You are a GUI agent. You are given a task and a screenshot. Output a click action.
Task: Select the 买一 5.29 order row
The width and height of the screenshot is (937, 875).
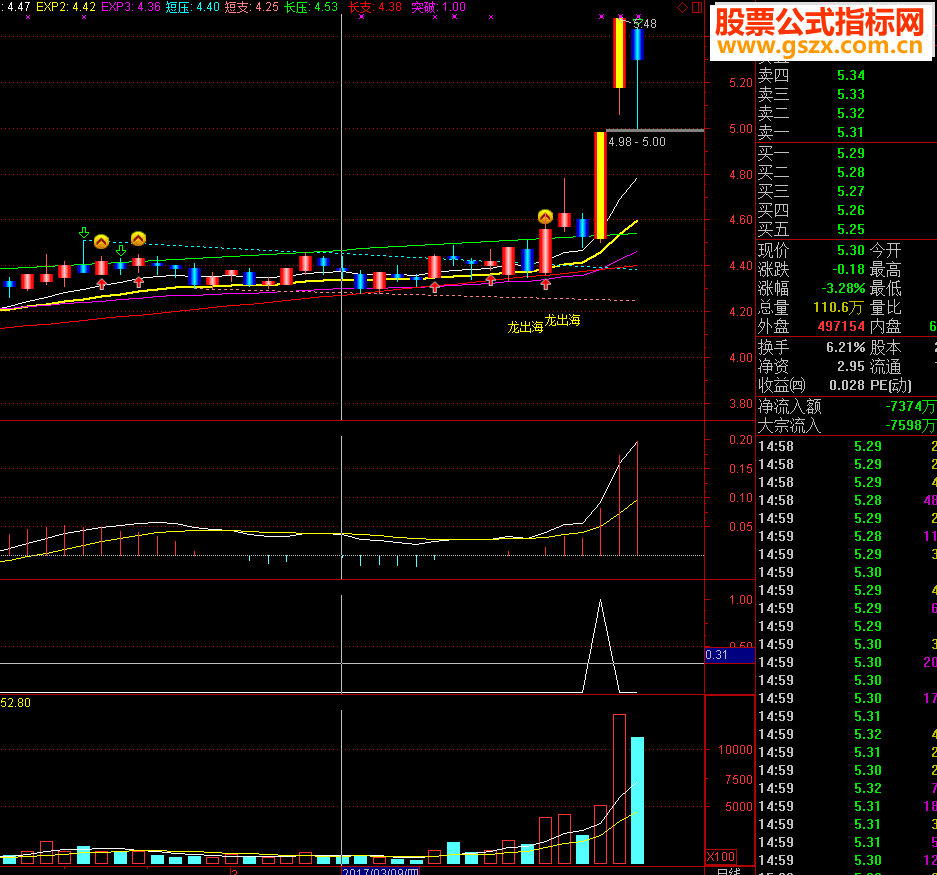pos(846,154)
